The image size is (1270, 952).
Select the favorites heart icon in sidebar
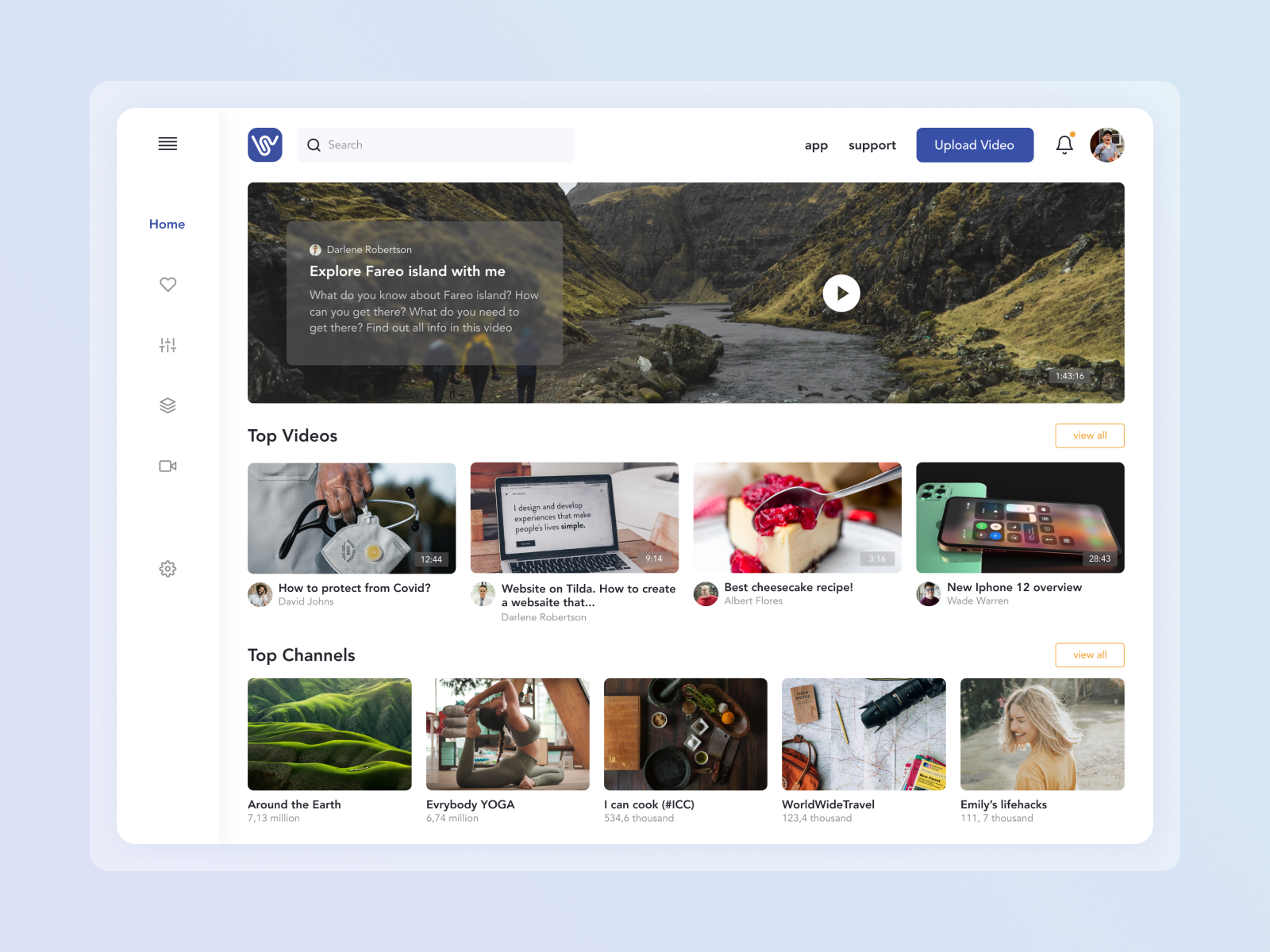tap(167, 284)
